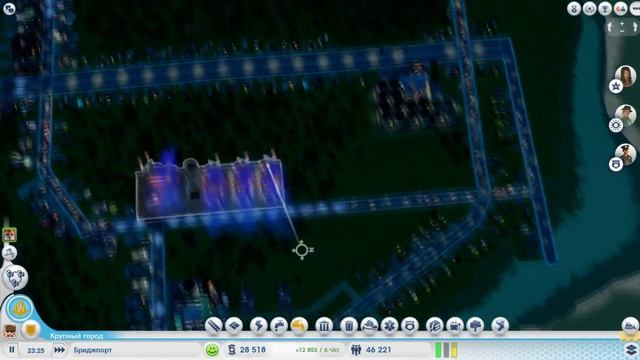The width and height of the screenshot is (640, 360).
Task: Open the Disasters tornado menu
Action: pos(500,326)
